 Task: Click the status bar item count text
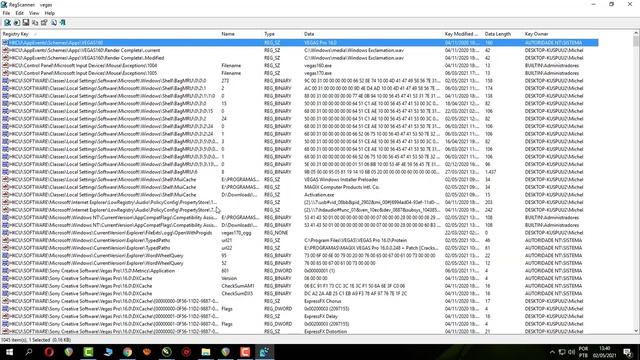[x=36, y=340]
